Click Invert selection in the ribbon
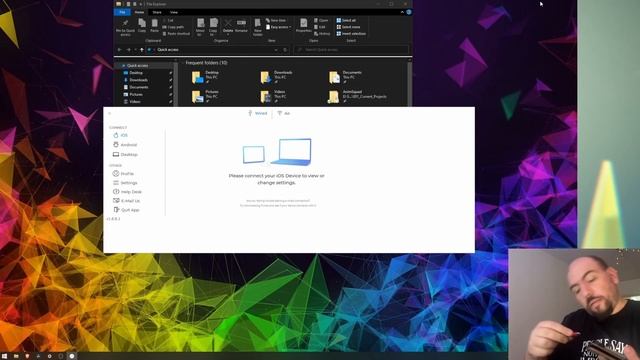 tap(351, 33)
